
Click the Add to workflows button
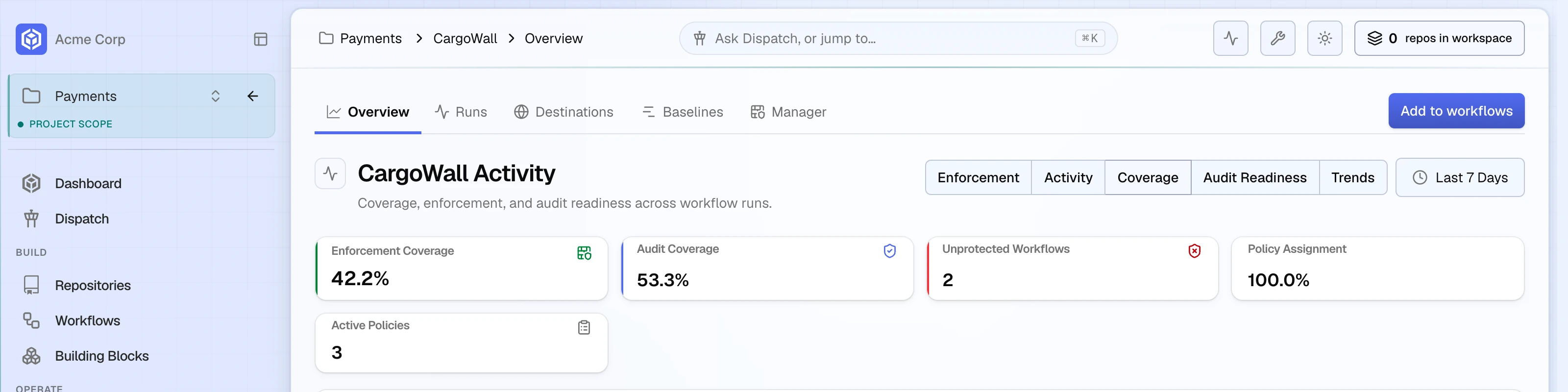(1456, 111)
